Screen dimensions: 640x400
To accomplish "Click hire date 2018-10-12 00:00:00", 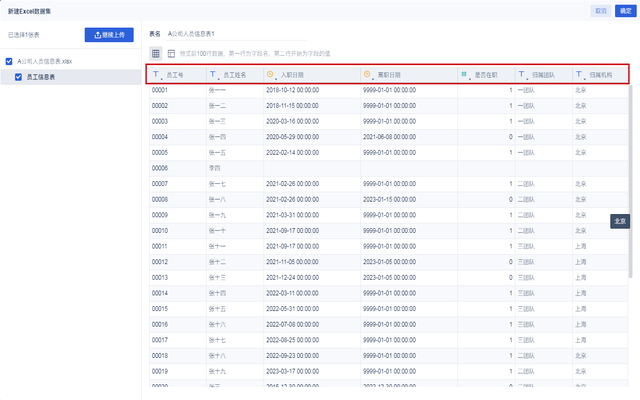I will pos(293,90).
